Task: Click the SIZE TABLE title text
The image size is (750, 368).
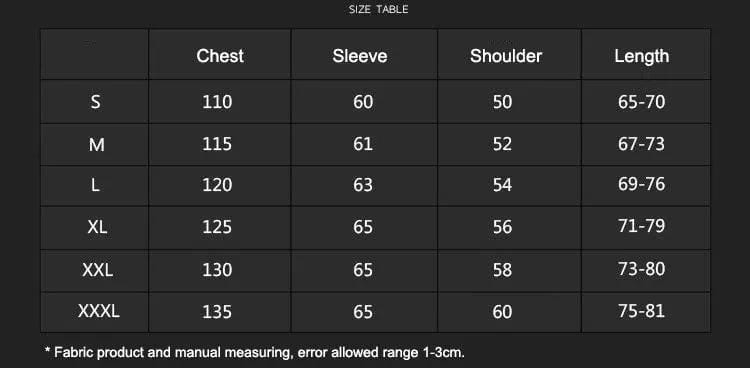Action: pyautogui.click(x=378, y=10)
